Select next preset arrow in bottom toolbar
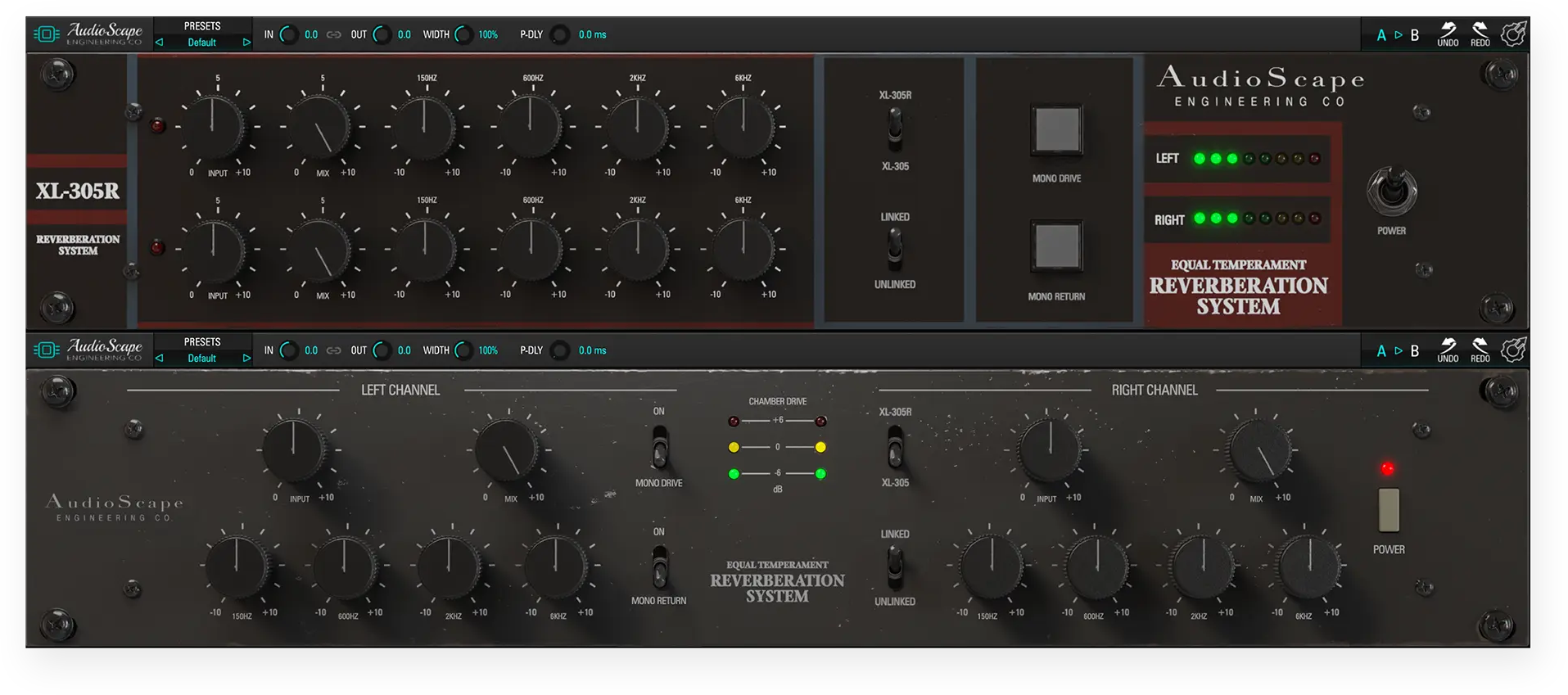Screen dimensions: 1568x695 (x=246, y=359)
